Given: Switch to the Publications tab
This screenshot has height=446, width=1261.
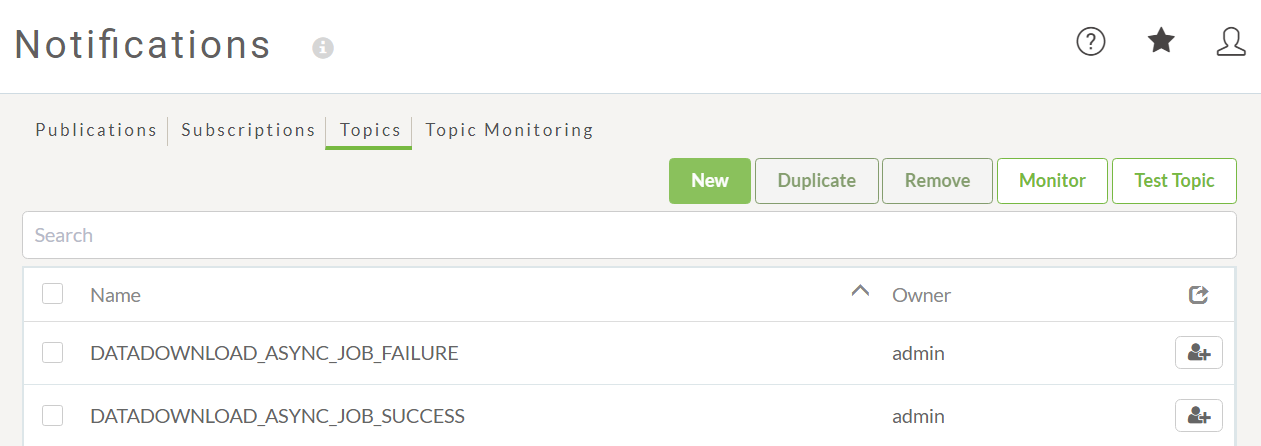Looking at the screenshot, I should coord(96,130).
